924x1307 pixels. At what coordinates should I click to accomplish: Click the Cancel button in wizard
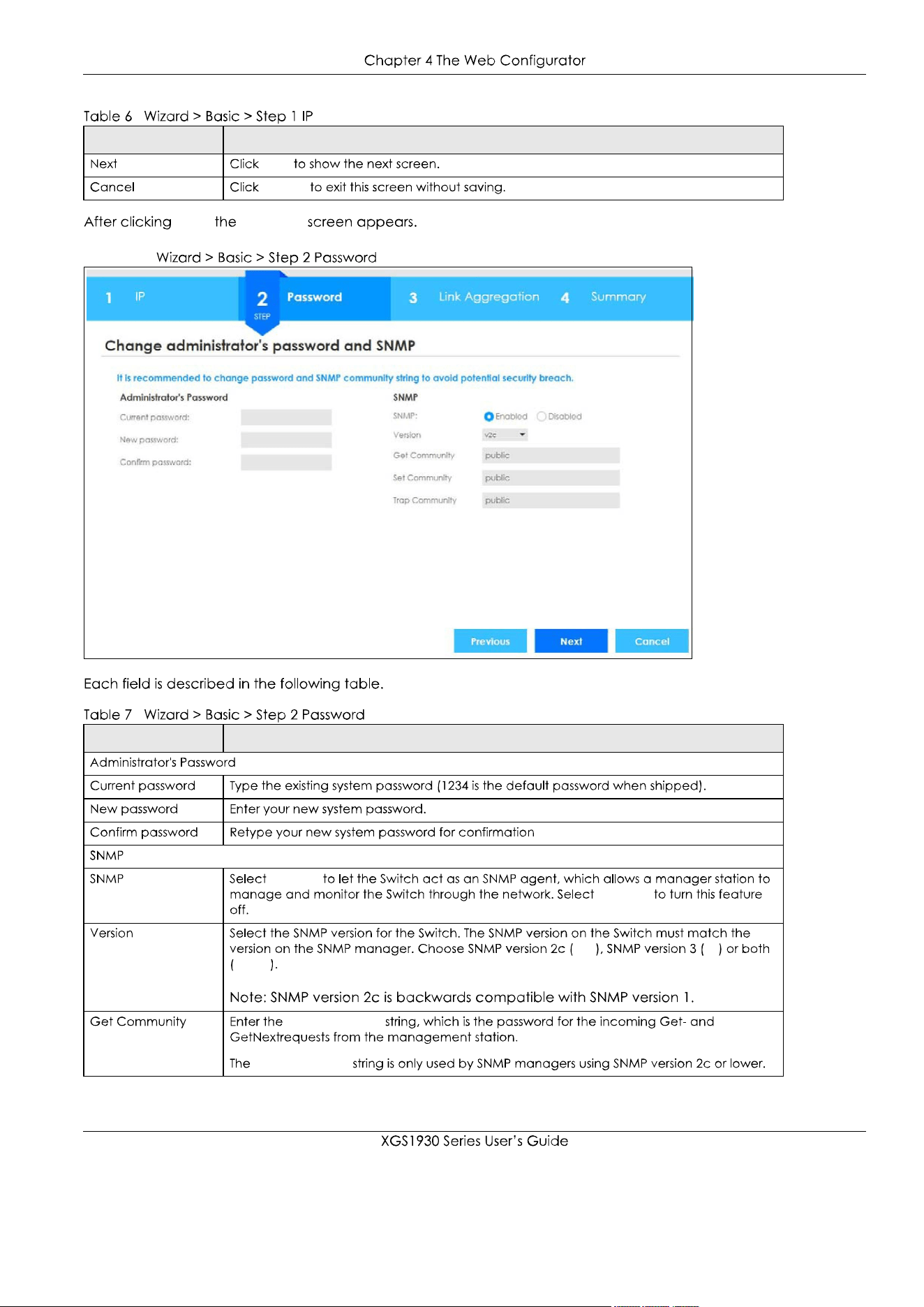(x=652, y=641)
